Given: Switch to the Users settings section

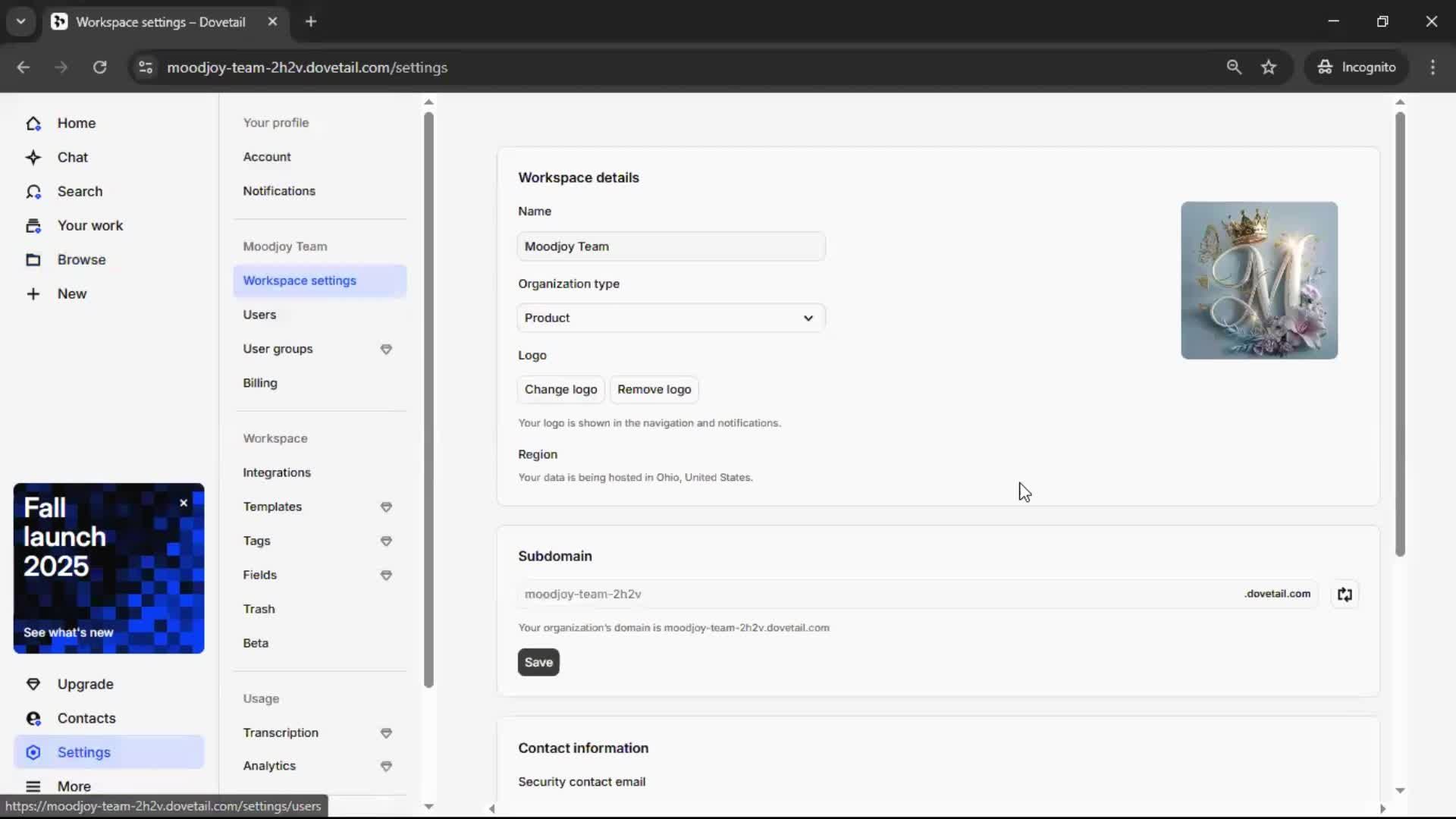Looking at the screenshot, I should 259,315.
